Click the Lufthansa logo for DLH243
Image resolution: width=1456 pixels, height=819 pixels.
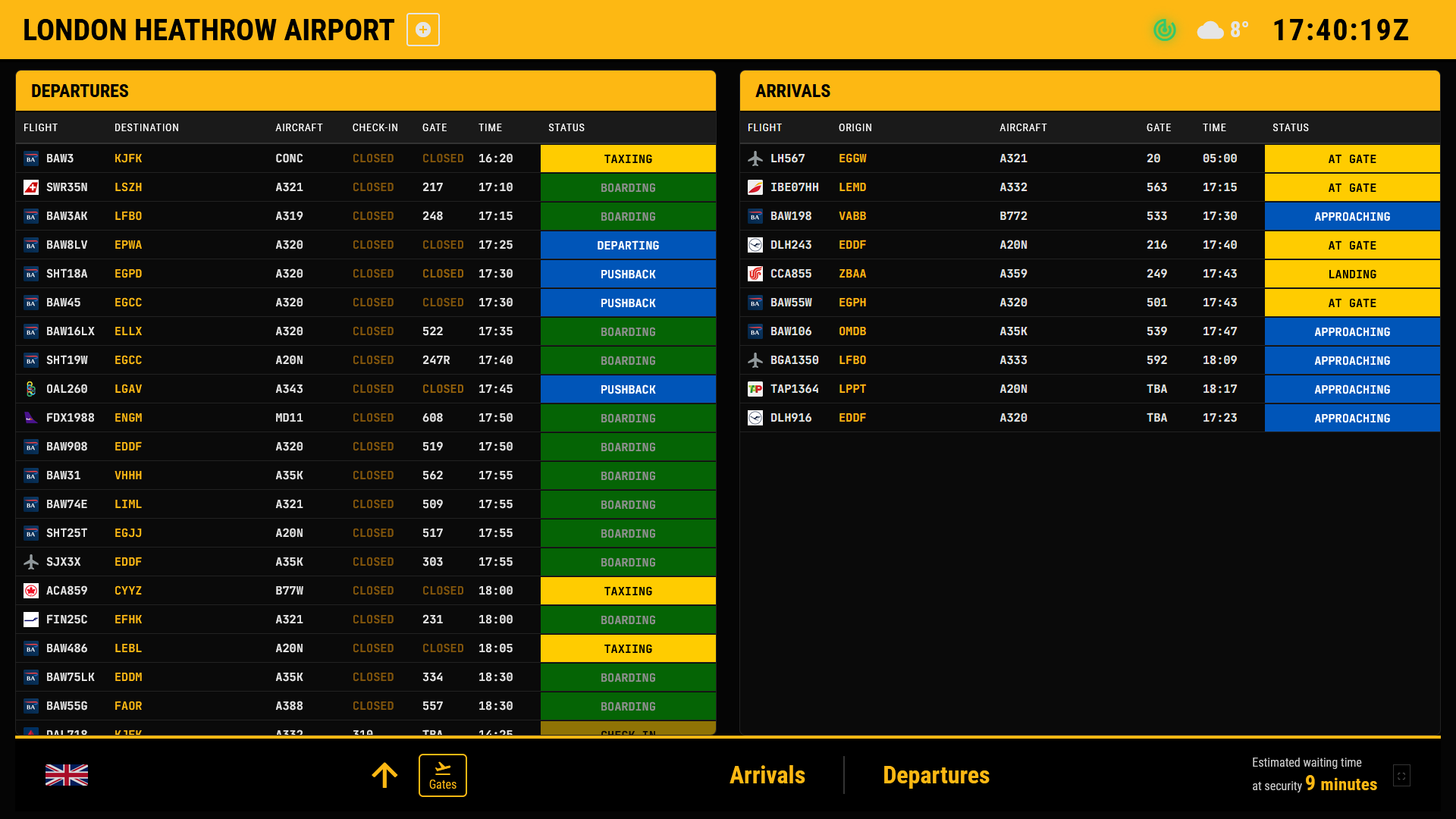point(755,245)
